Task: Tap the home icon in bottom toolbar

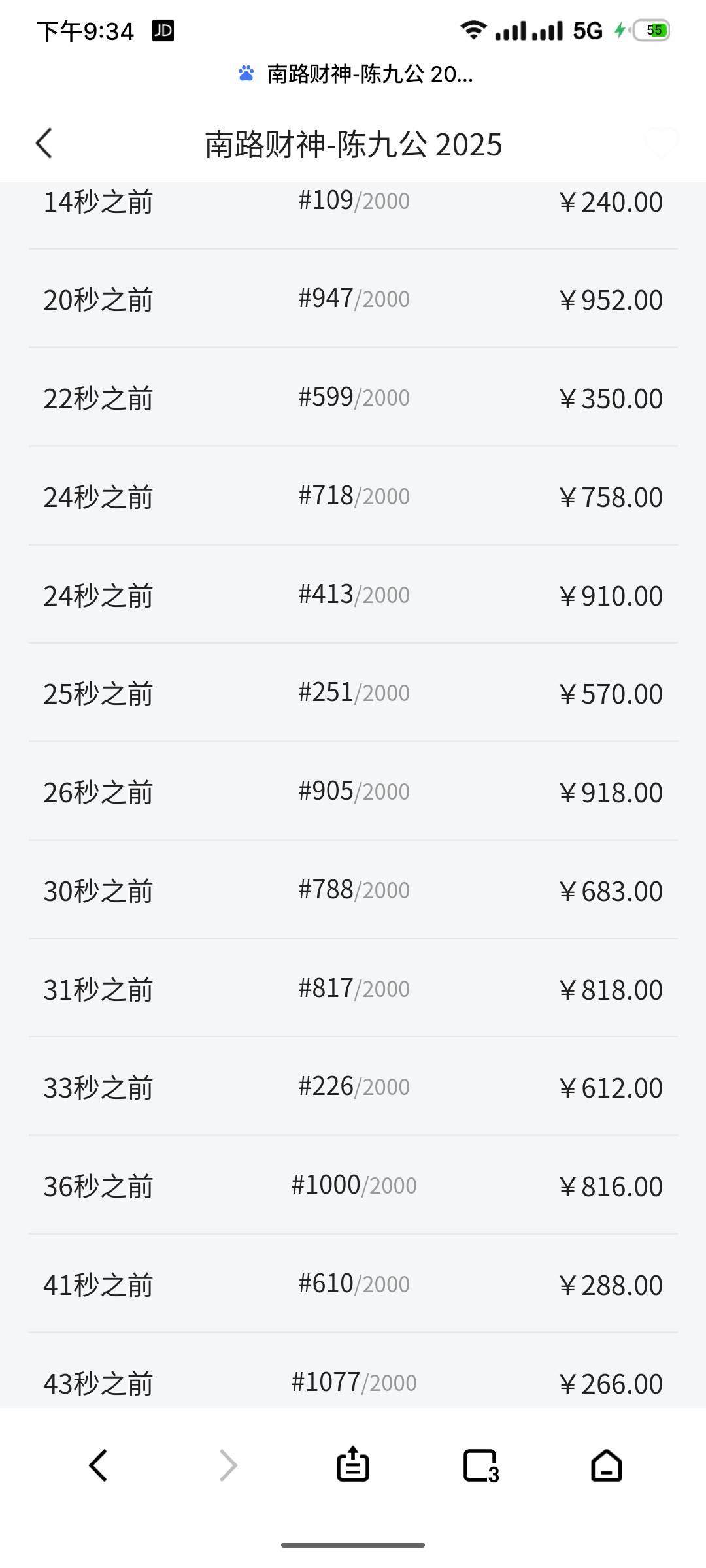Action: point(607,1465)
